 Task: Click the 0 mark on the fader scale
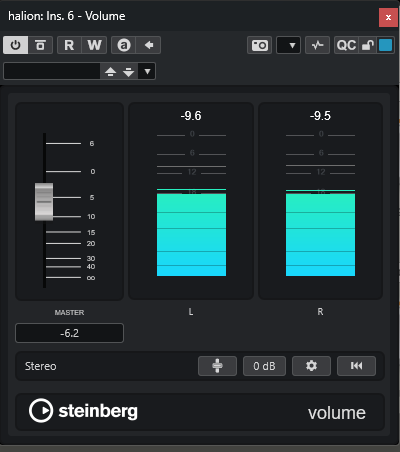pos(93,171)
